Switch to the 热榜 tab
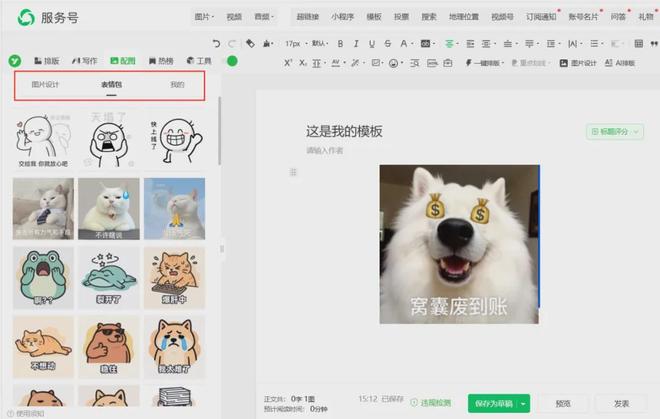 point(161,61)
